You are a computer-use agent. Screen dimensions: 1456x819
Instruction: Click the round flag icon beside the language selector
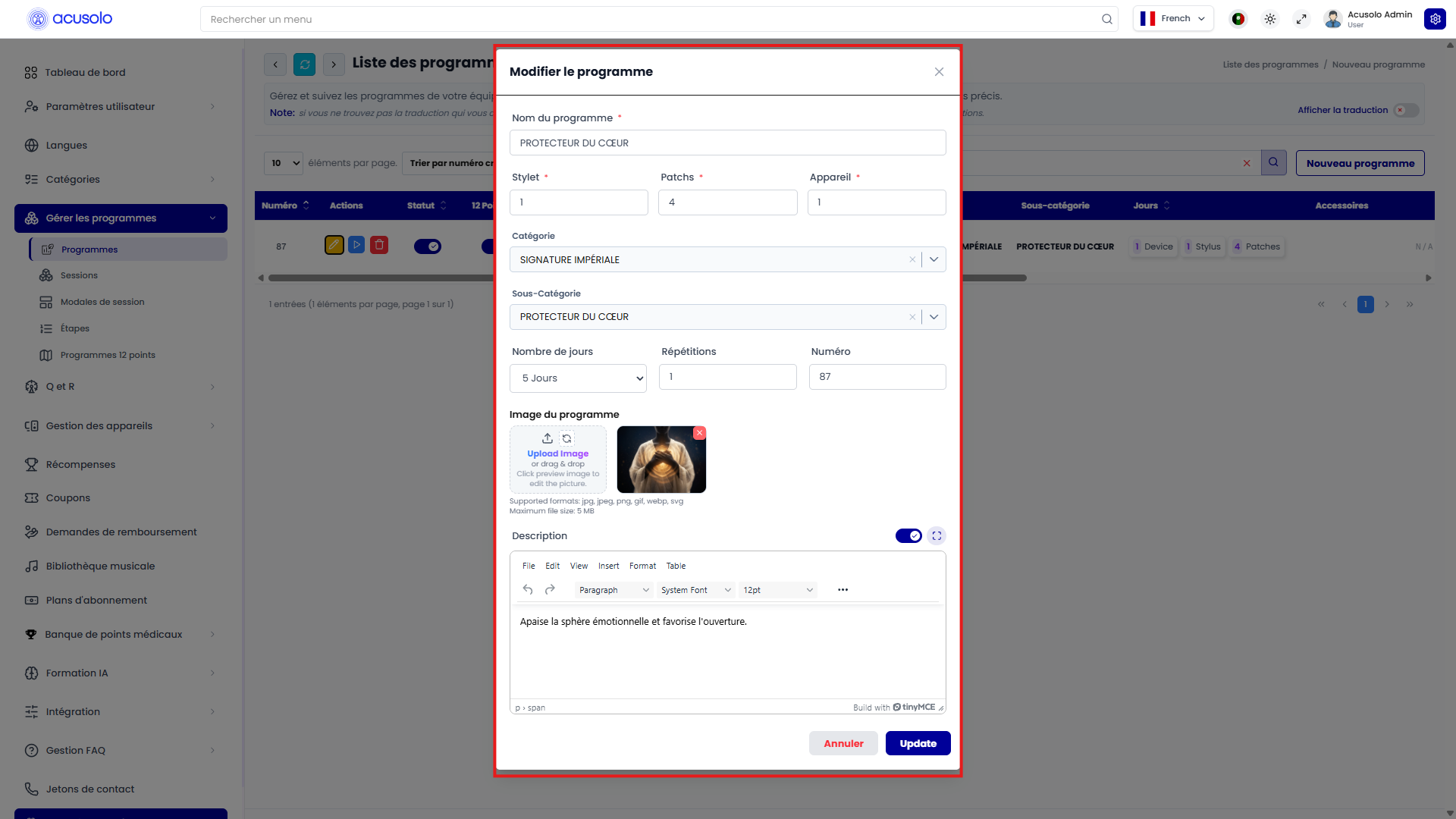[x=1238, y=19]
